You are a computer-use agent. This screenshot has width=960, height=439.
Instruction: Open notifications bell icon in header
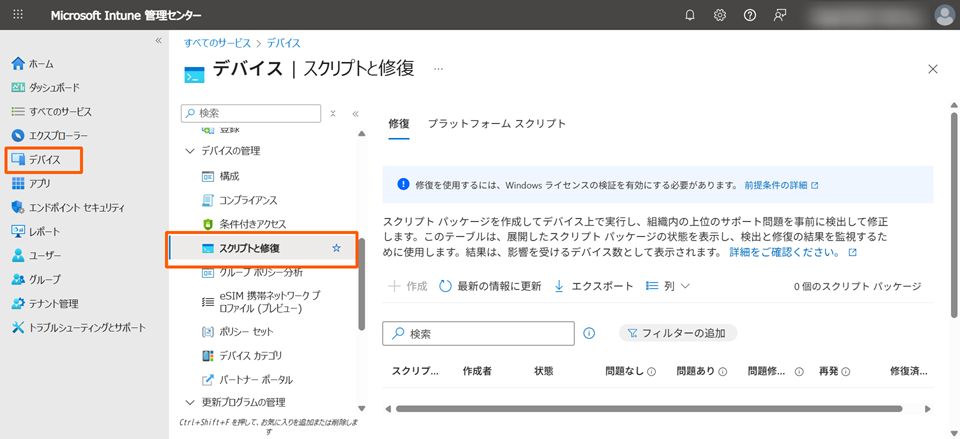690,16
